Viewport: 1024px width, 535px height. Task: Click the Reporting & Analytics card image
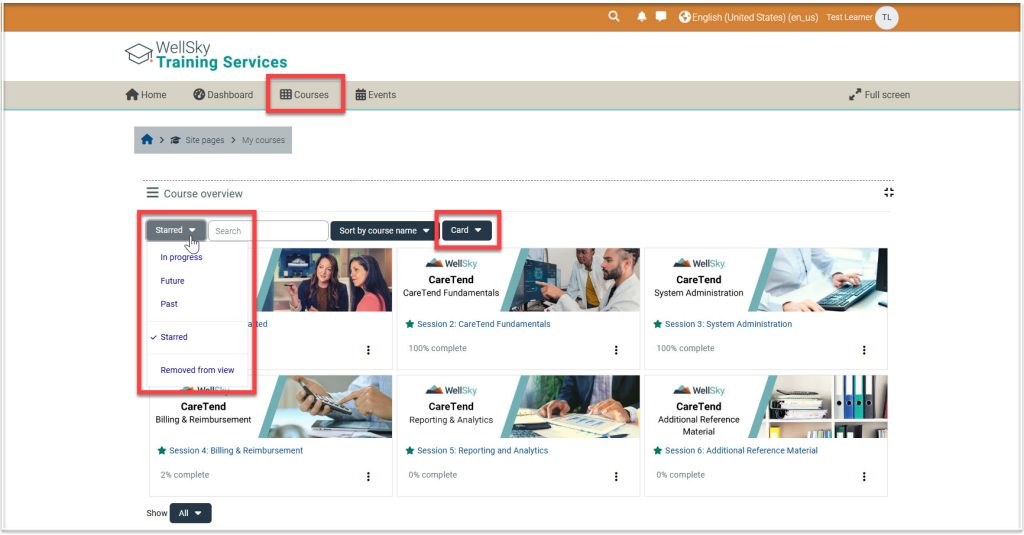tap(519, 406)
